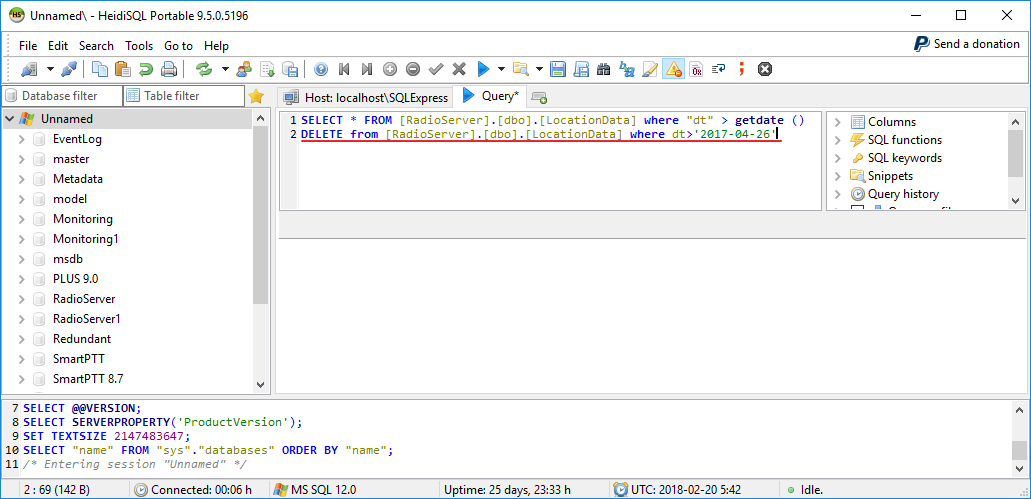Click the disconnect plug icon
Viewport: 1031px width, 499px height.
(69, 68)
